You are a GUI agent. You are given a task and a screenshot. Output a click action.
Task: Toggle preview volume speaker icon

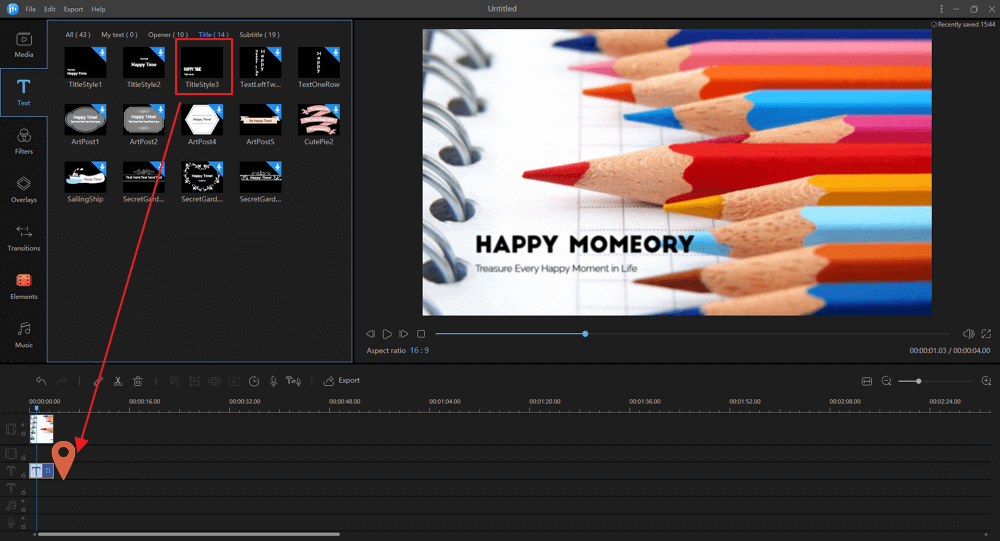(x=967, y=333)
